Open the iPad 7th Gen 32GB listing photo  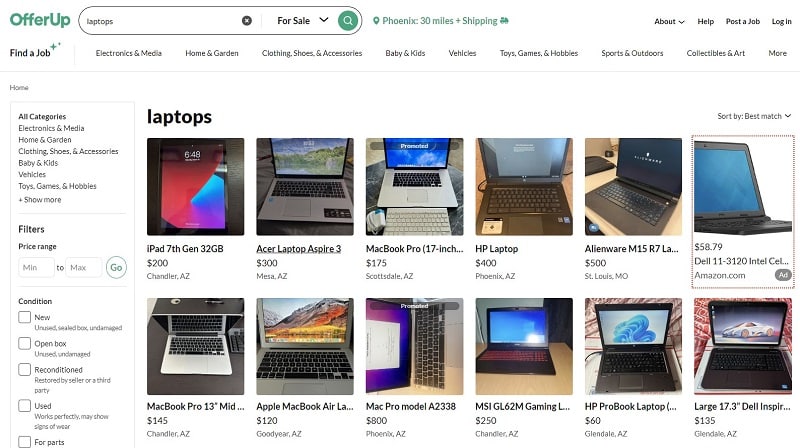pyautogui.click(x=195, y=187)
